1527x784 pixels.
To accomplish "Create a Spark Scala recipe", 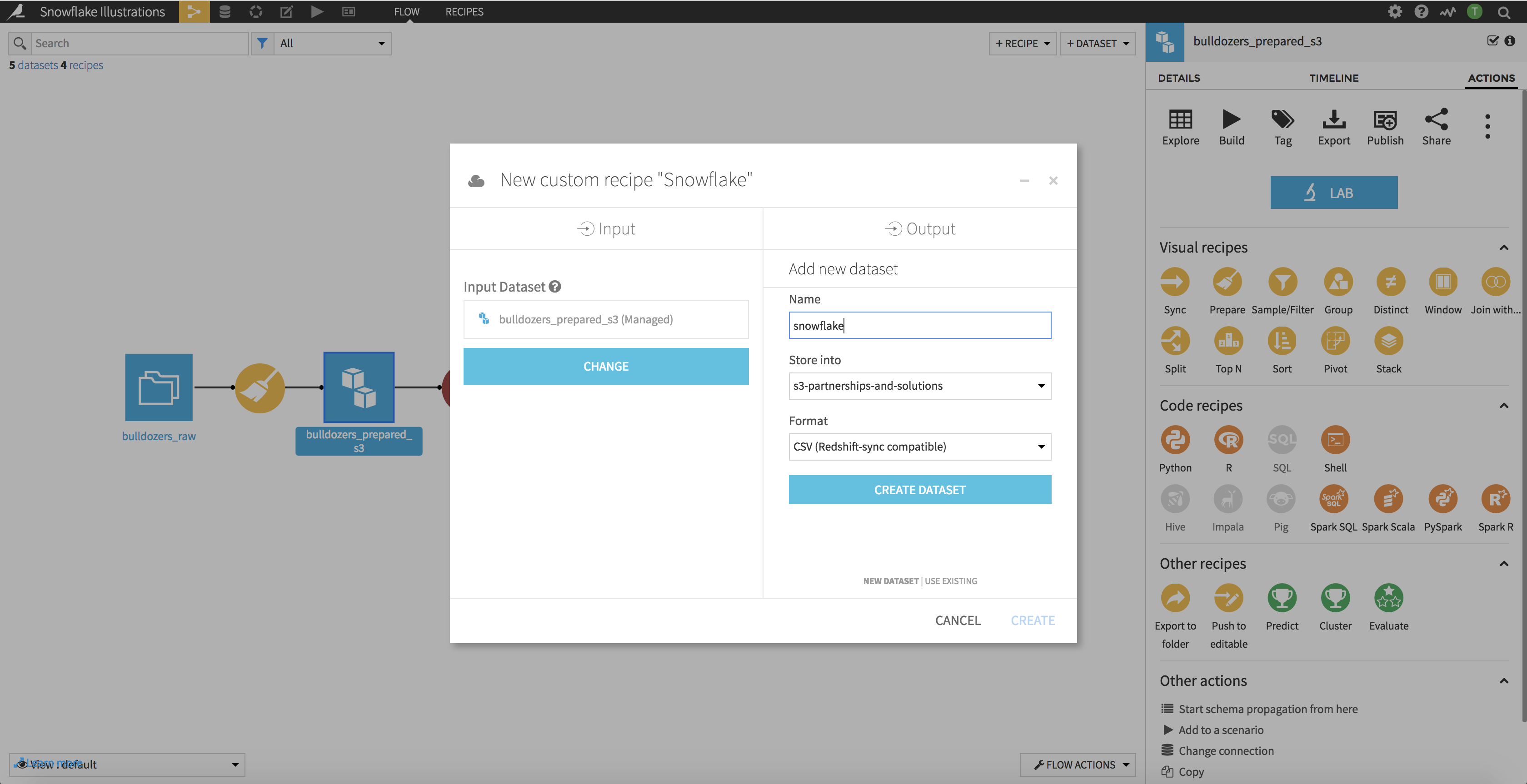I will click(x=1388, y=500).
